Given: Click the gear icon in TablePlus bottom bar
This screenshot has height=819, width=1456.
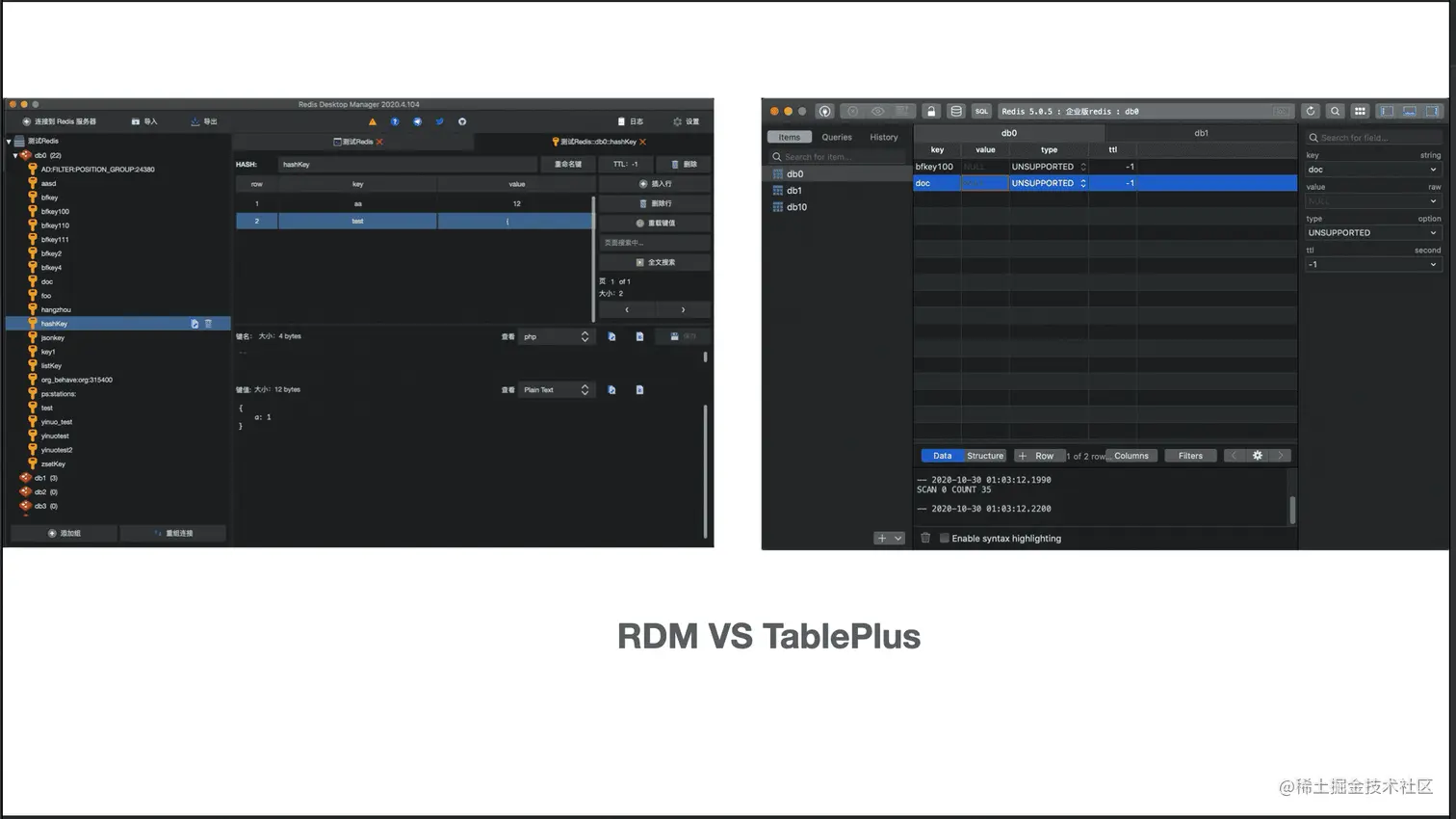Looking at the screenshot, I should coord(1257,456).
